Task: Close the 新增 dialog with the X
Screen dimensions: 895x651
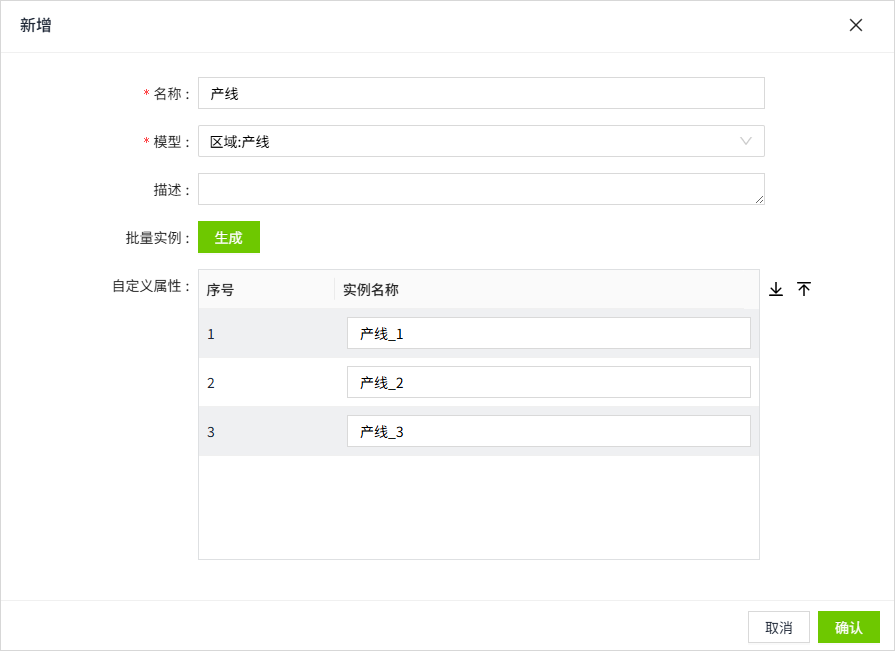Action: click(x=856, y=25)
